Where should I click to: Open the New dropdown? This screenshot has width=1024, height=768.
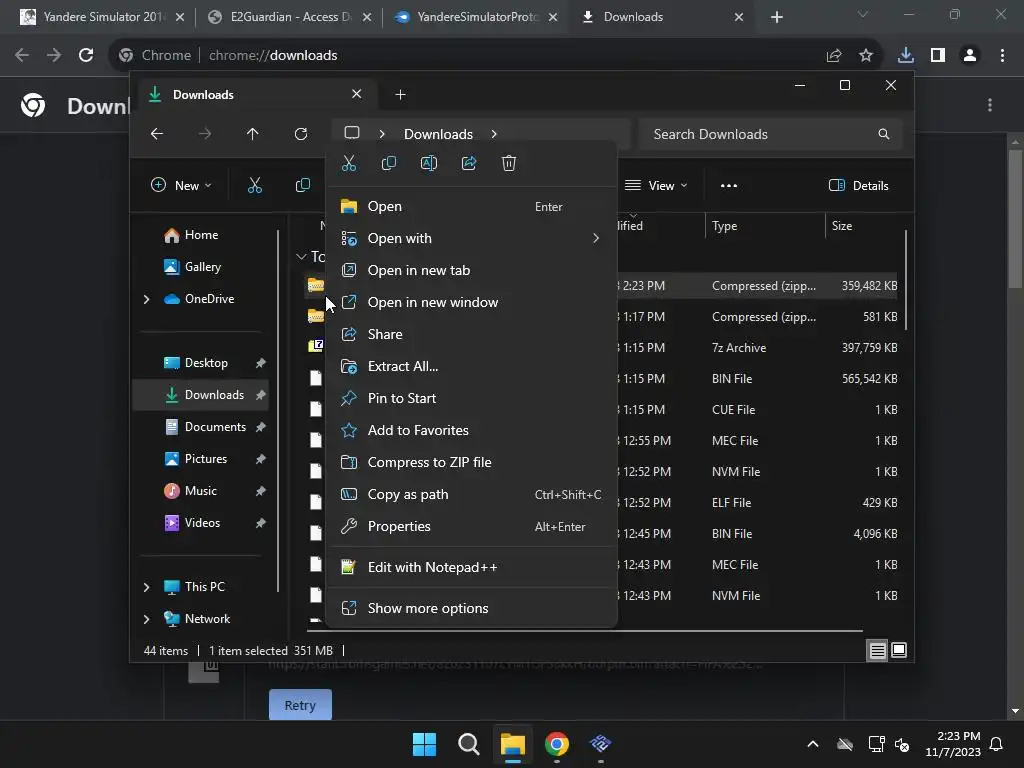pyautogui.click(x=182, y=185)
